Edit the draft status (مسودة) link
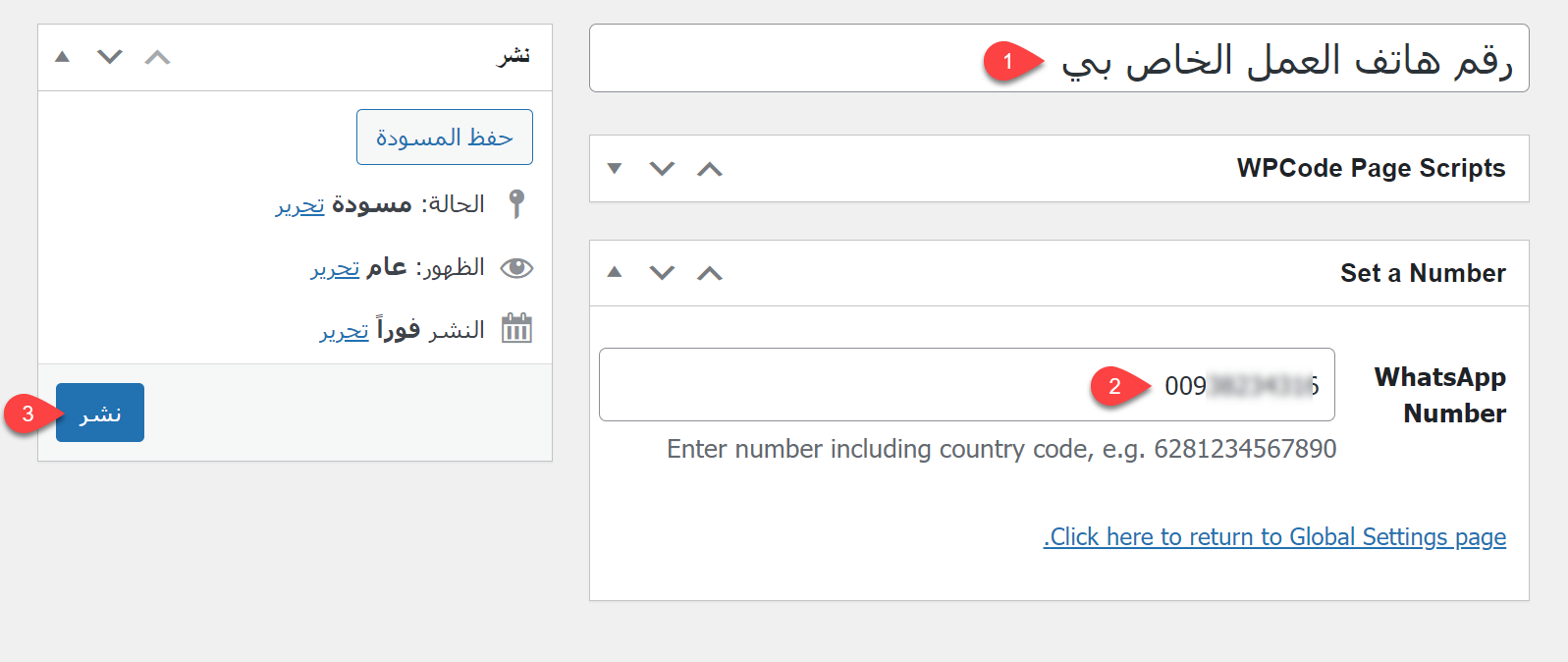The image size is (1568, 662). point(300,206)
